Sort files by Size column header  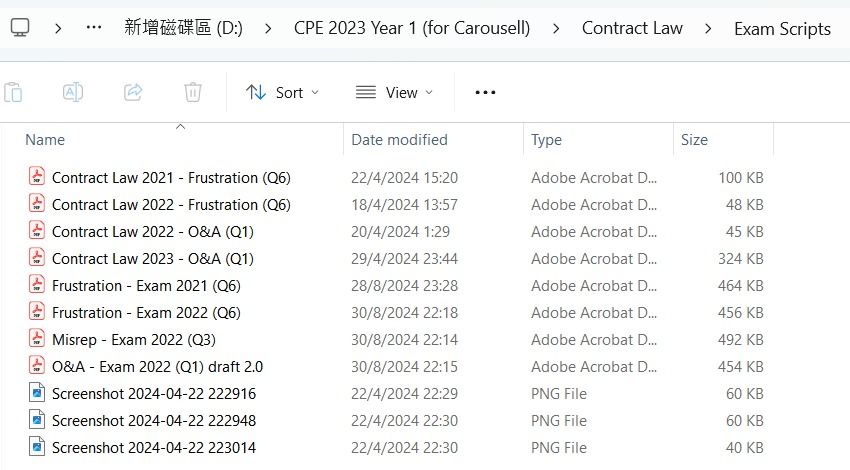694,140
